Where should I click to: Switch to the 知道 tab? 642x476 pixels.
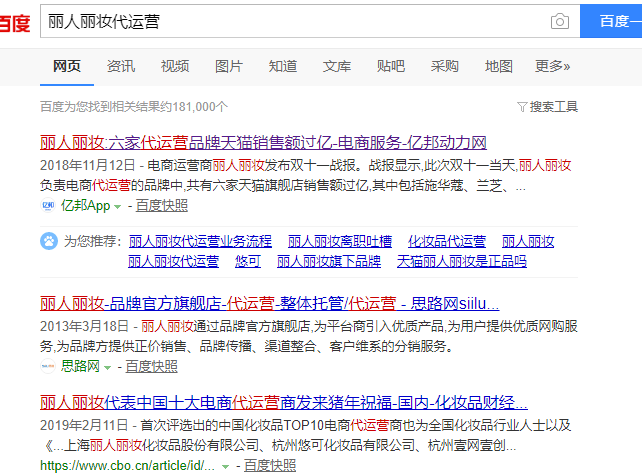(x=283, y=66)
